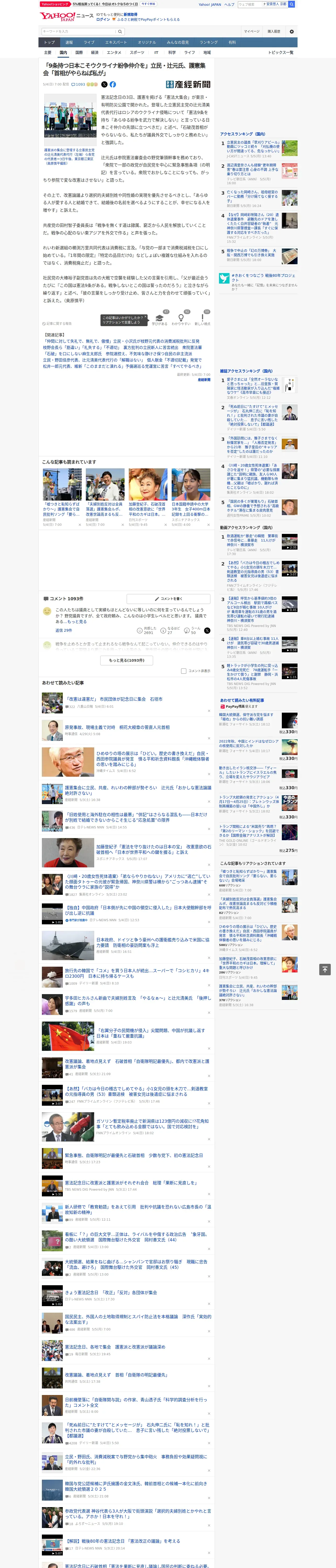Open the エキスパート navigation menu item
336x1568 pixels.
[x=116, y=42]
